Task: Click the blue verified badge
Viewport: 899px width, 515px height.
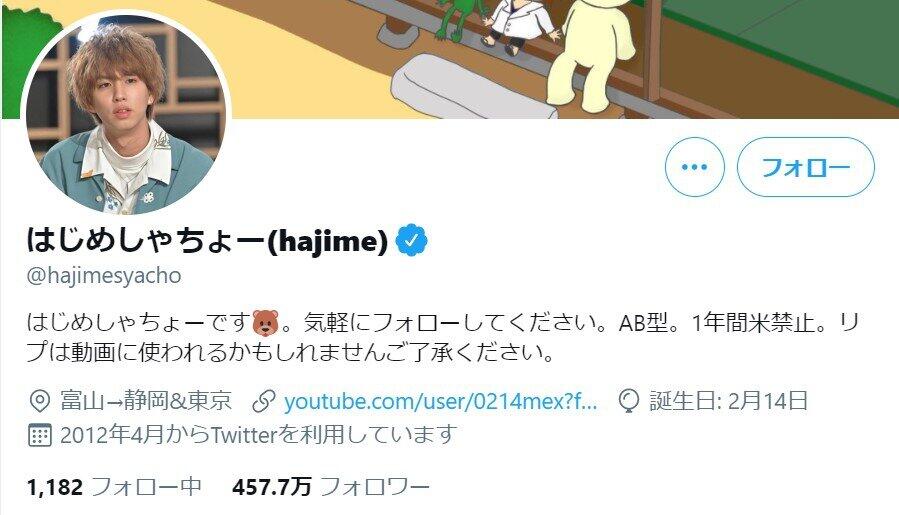Action: pyautogui.click(x=412, y=240)
